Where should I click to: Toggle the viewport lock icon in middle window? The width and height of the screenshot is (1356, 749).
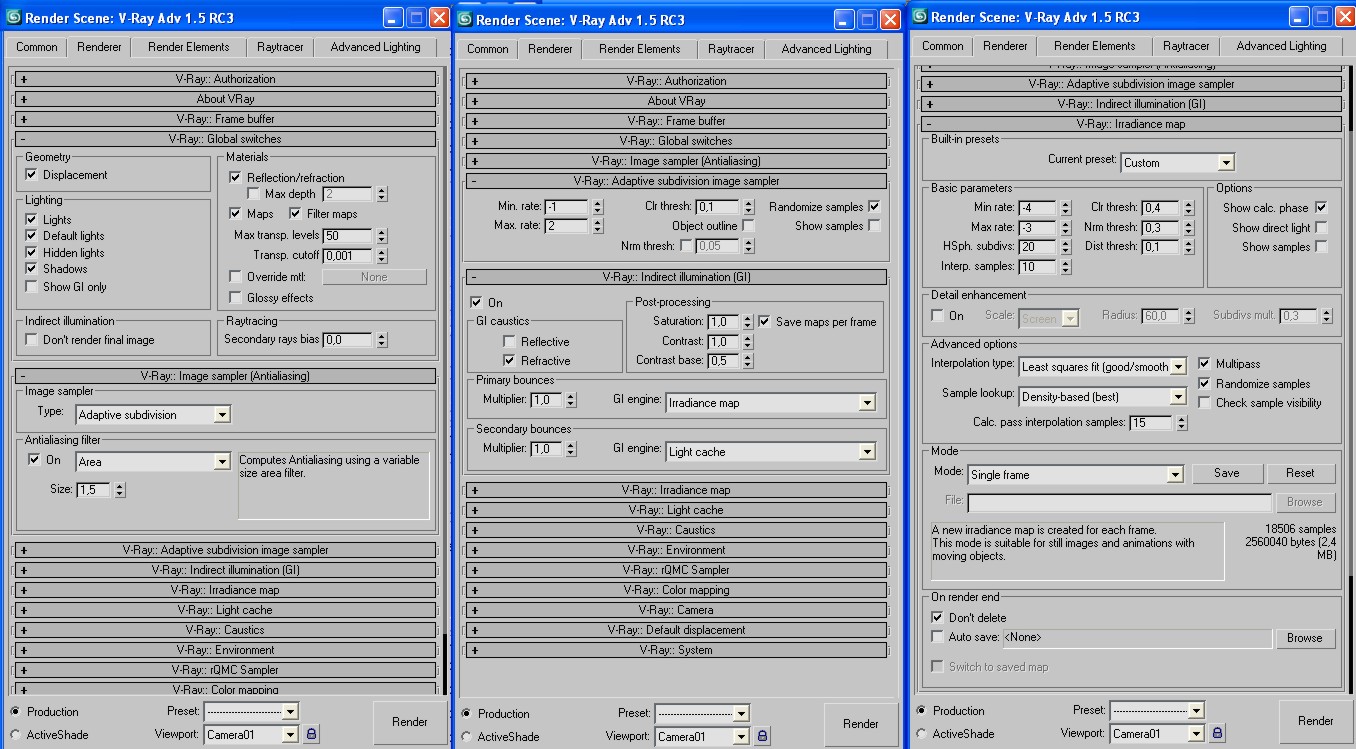[x=762, y=736]
